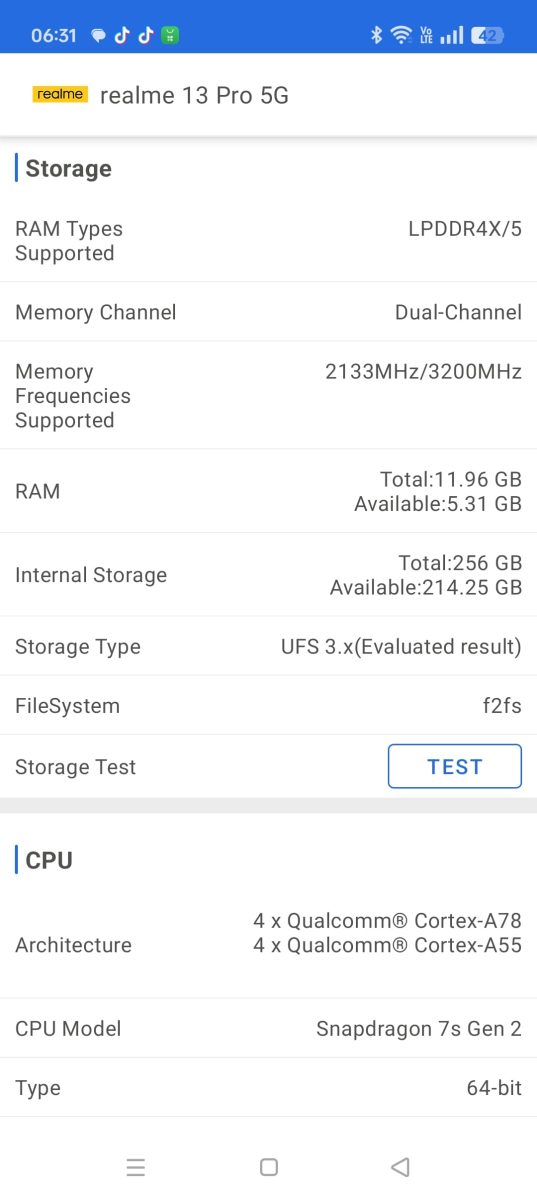Go to home screen via square button
Viewport: 537px width, 1200px height.
(x=268, y=1167)
